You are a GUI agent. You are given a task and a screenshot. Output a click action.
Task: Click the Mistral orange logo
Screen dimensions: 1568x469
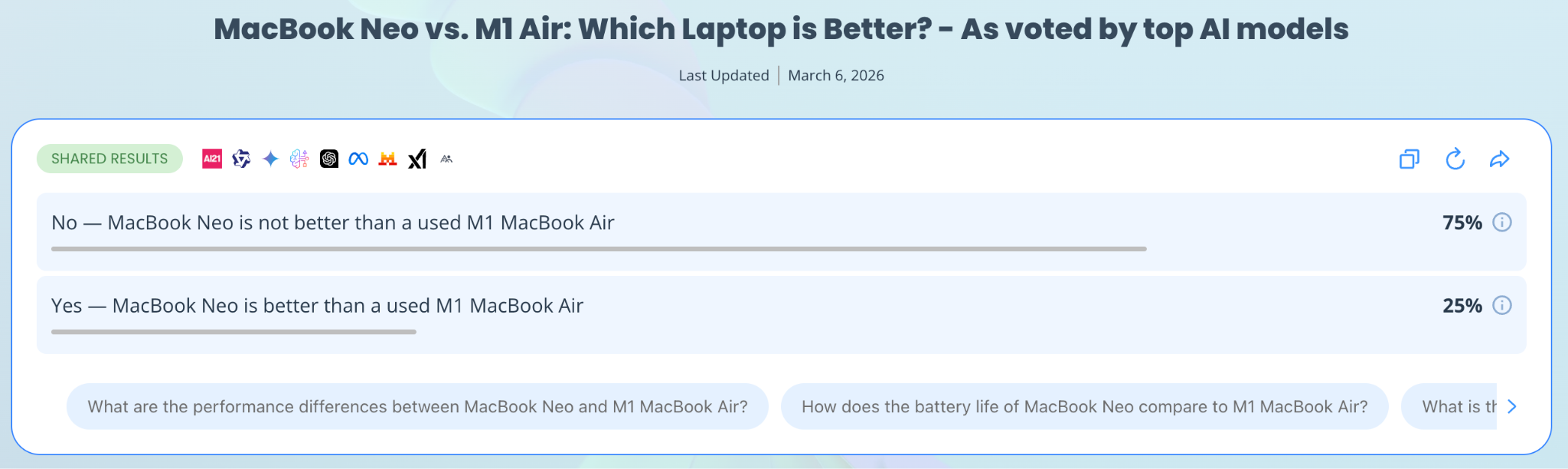[387, 159]
